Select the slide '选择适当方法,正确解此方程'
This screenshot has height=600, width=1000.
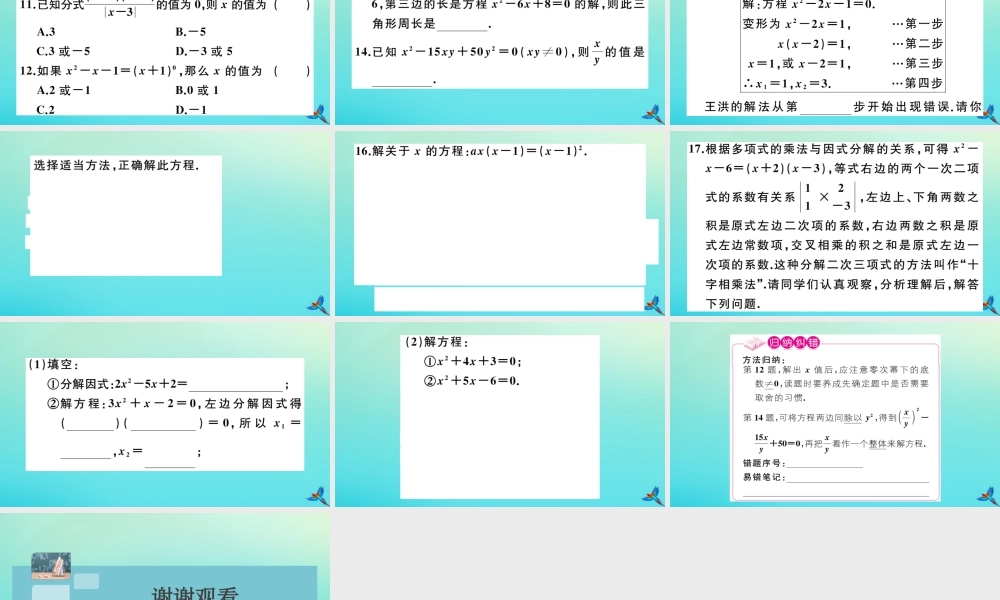[x=165, y=223]
